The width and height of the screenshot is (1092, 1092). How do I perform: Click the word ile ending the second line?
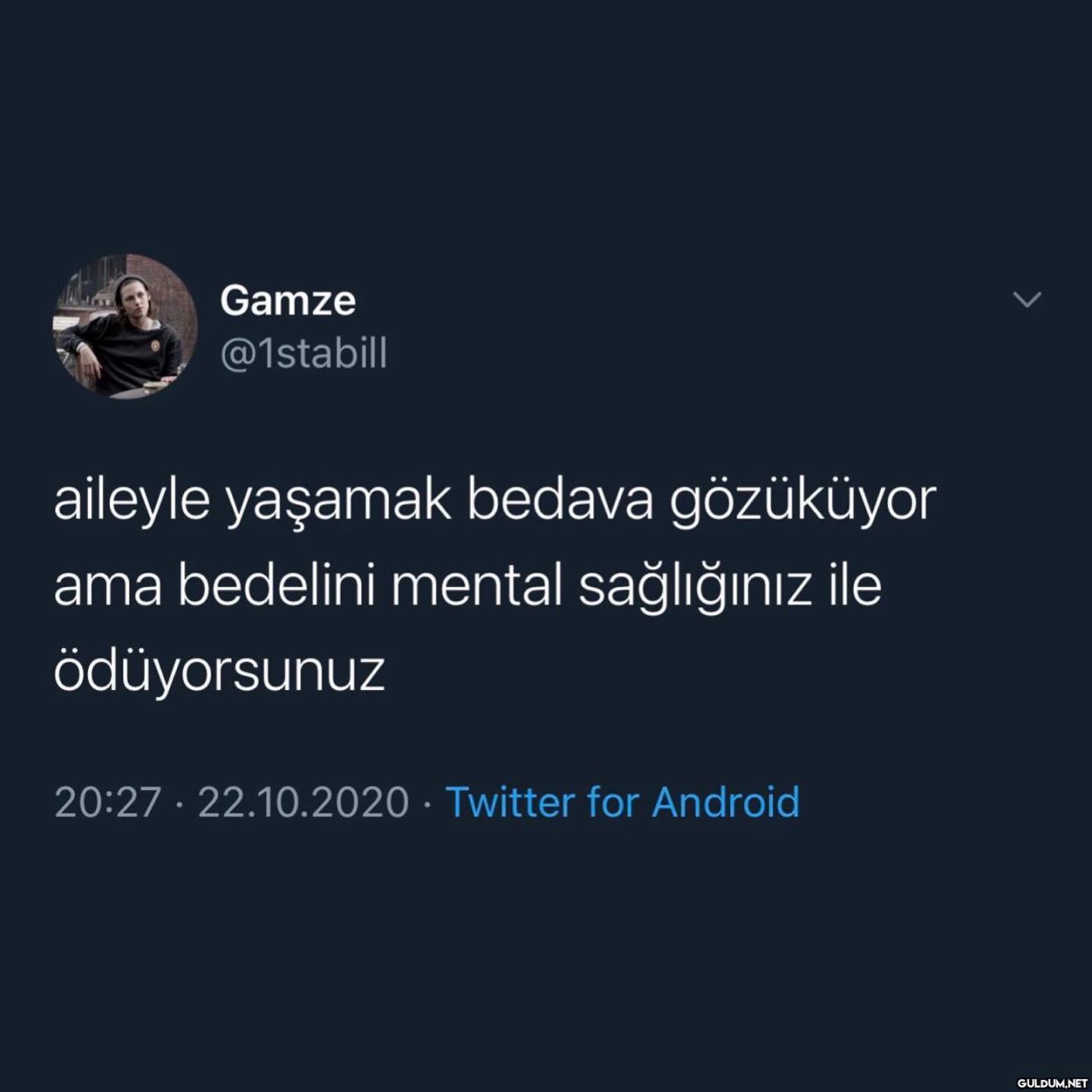[855, 585]
